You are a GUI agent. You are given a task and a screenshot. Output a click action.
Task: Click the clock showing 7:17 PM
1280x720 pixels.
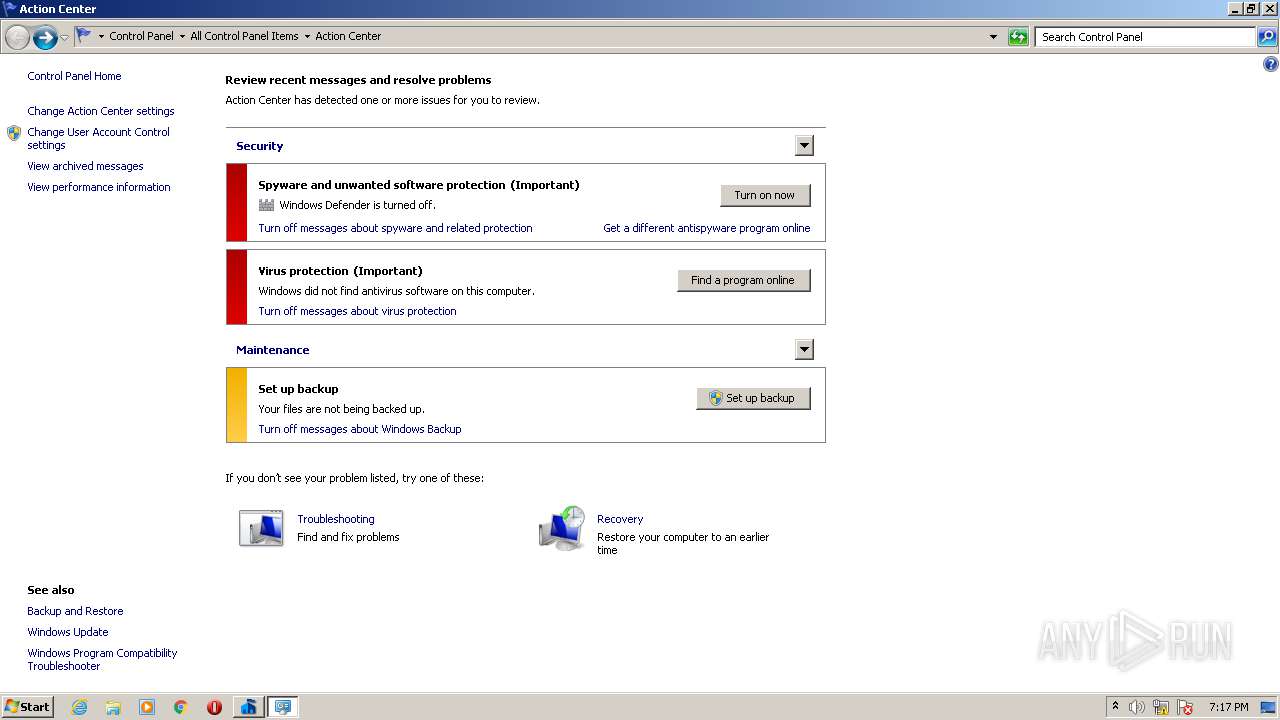tap(1228, 707)
